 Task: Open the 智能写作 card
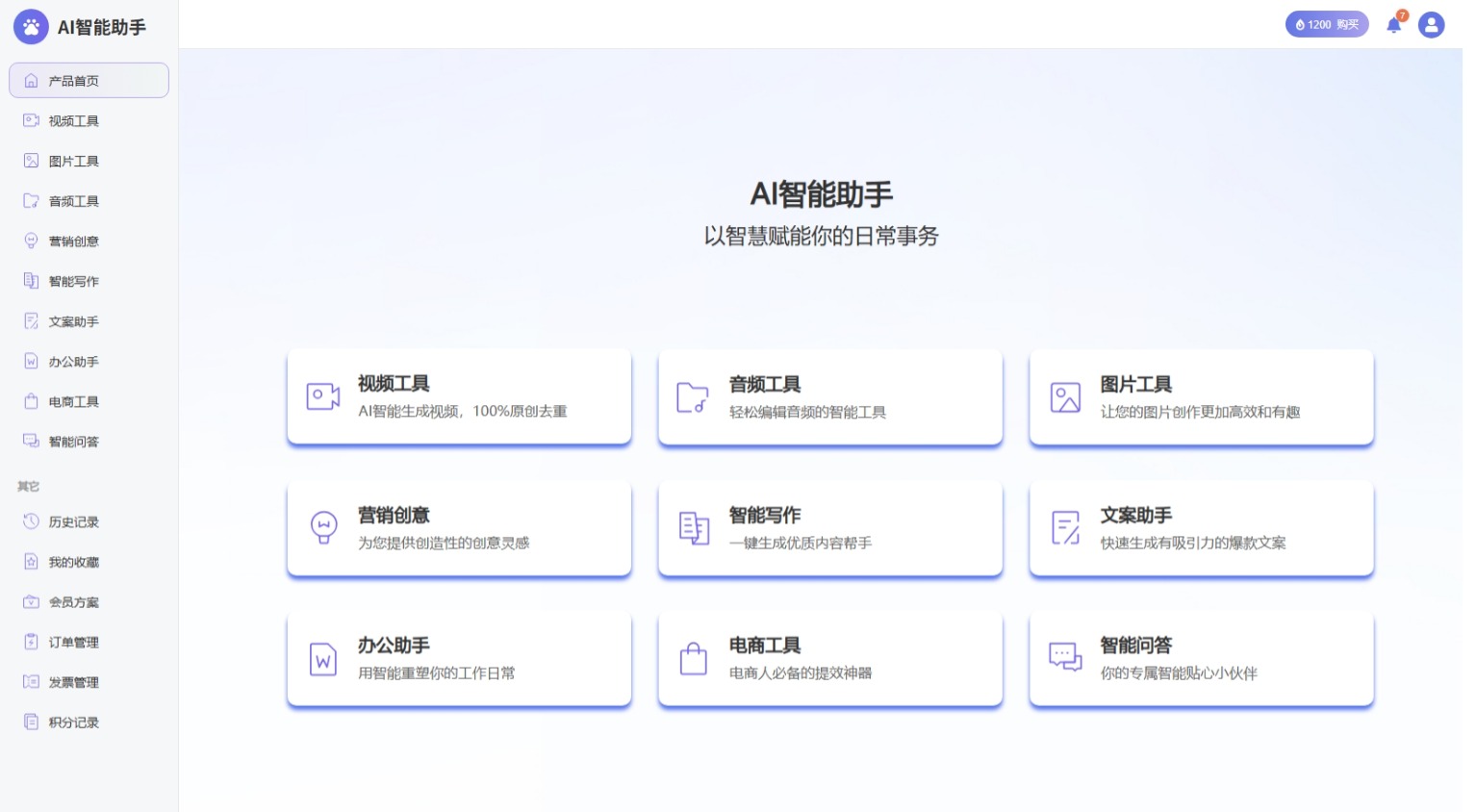pos(829,528)
